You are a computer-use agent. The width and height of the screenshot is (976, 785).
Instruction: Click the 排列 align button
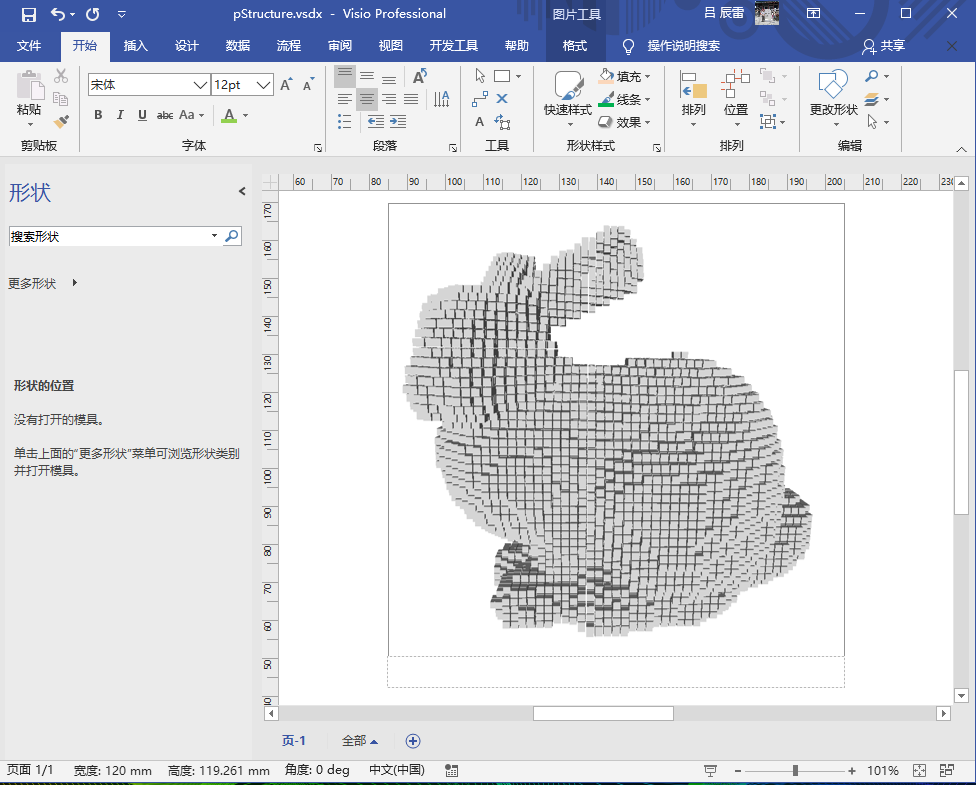point(693,98)
